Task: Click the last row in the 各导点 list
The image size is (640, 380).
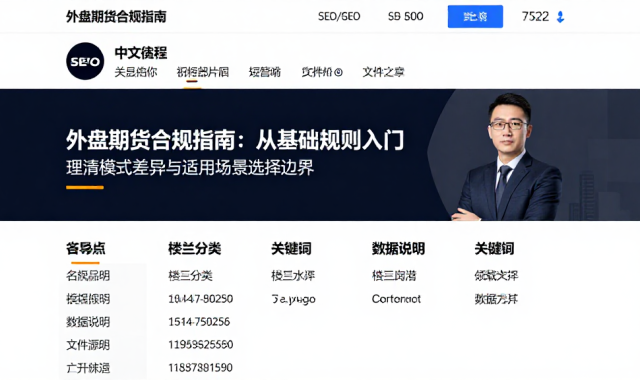Action: (x=88, y=368)
